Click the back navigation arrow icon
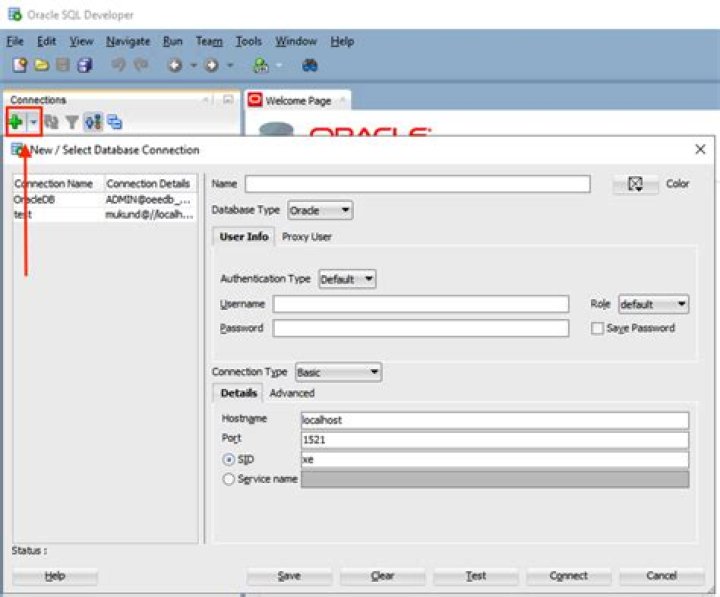The height and width of the screenshot is (597, 720). click(175, 65)
